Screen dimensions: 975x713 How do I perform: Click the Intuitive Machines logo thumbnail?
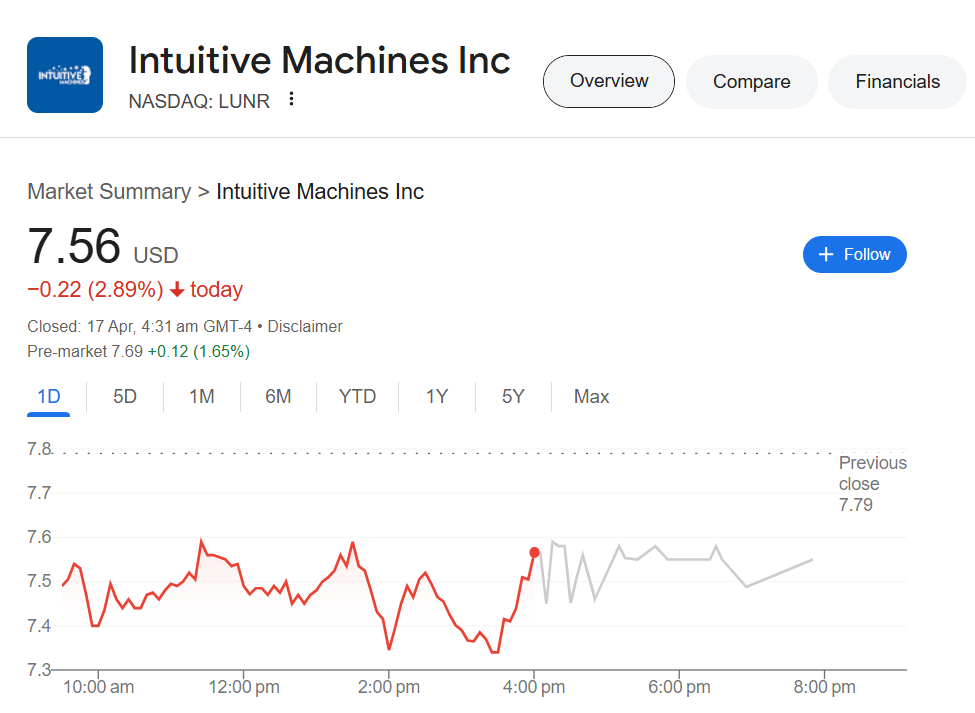coord(65,75)
